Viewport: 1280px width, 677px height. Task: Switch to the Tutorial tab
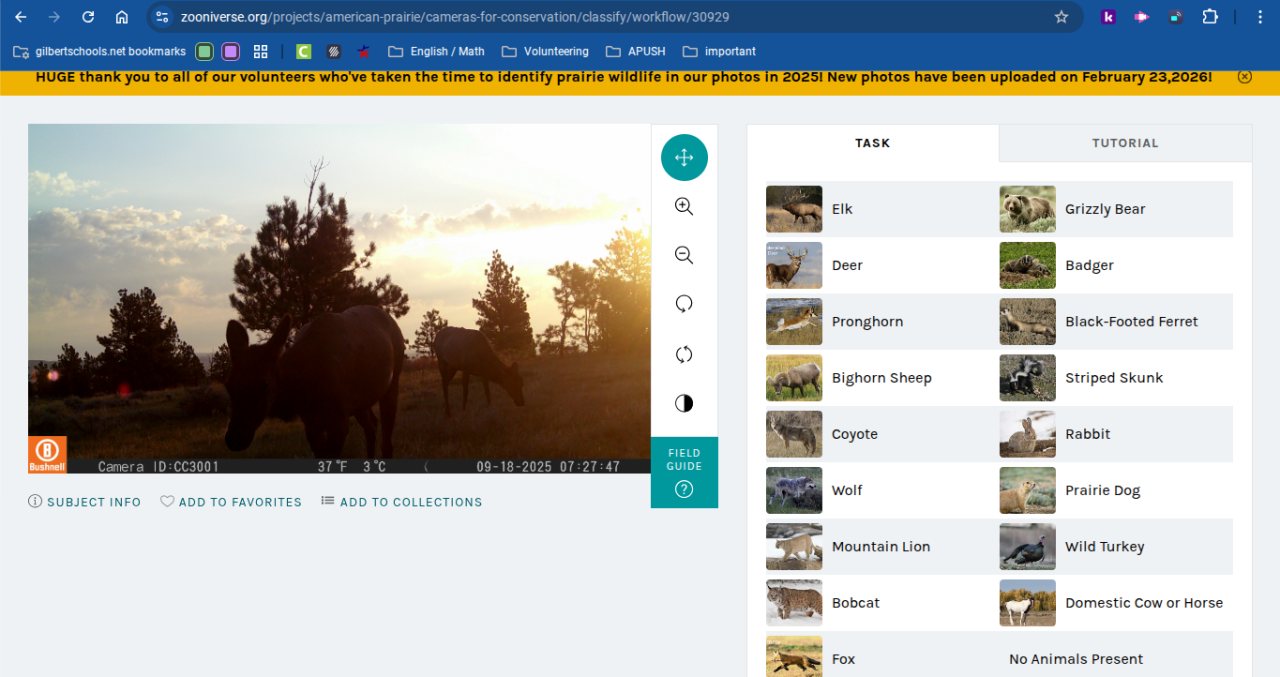pyautogui.click(x=1125, y=143)
